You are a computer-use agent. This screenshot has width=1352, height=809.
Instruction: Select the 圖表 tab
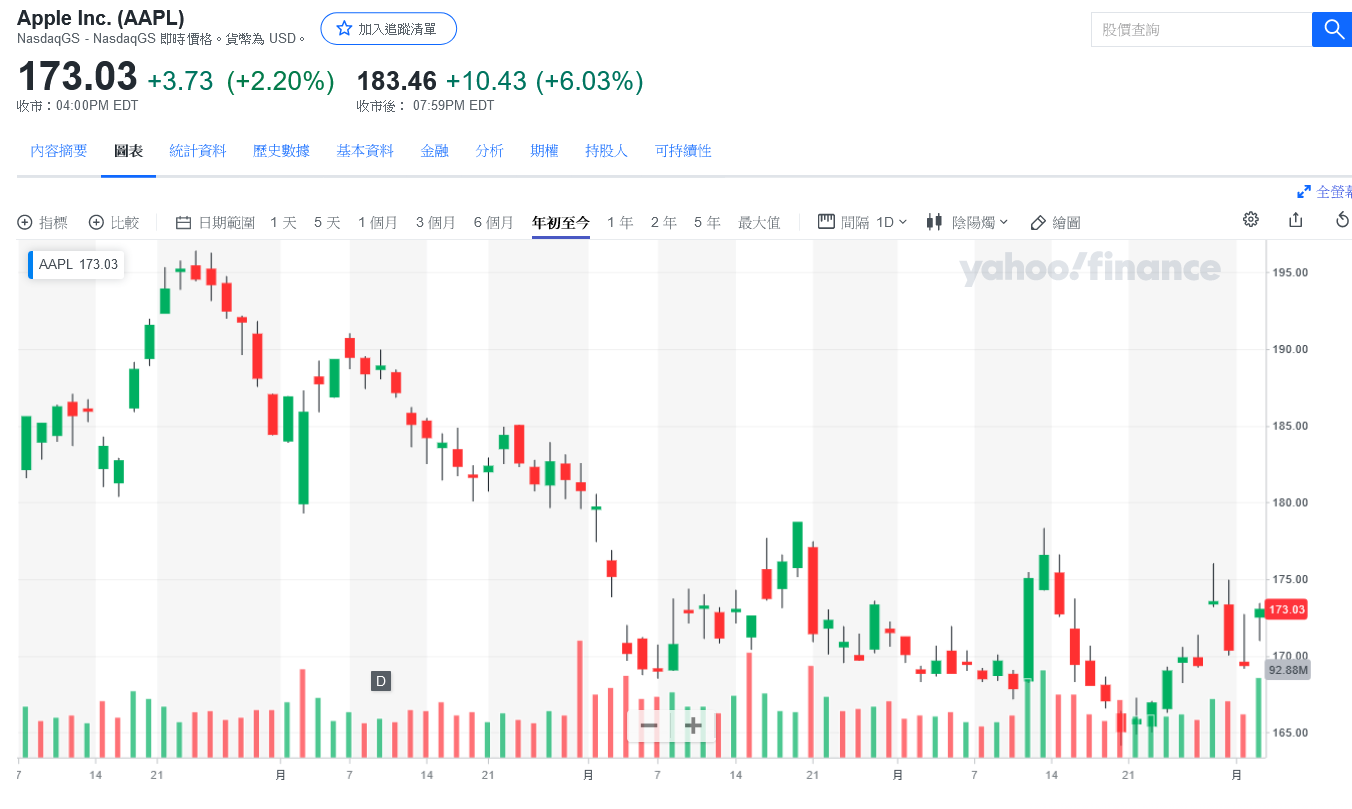[128, 151]
